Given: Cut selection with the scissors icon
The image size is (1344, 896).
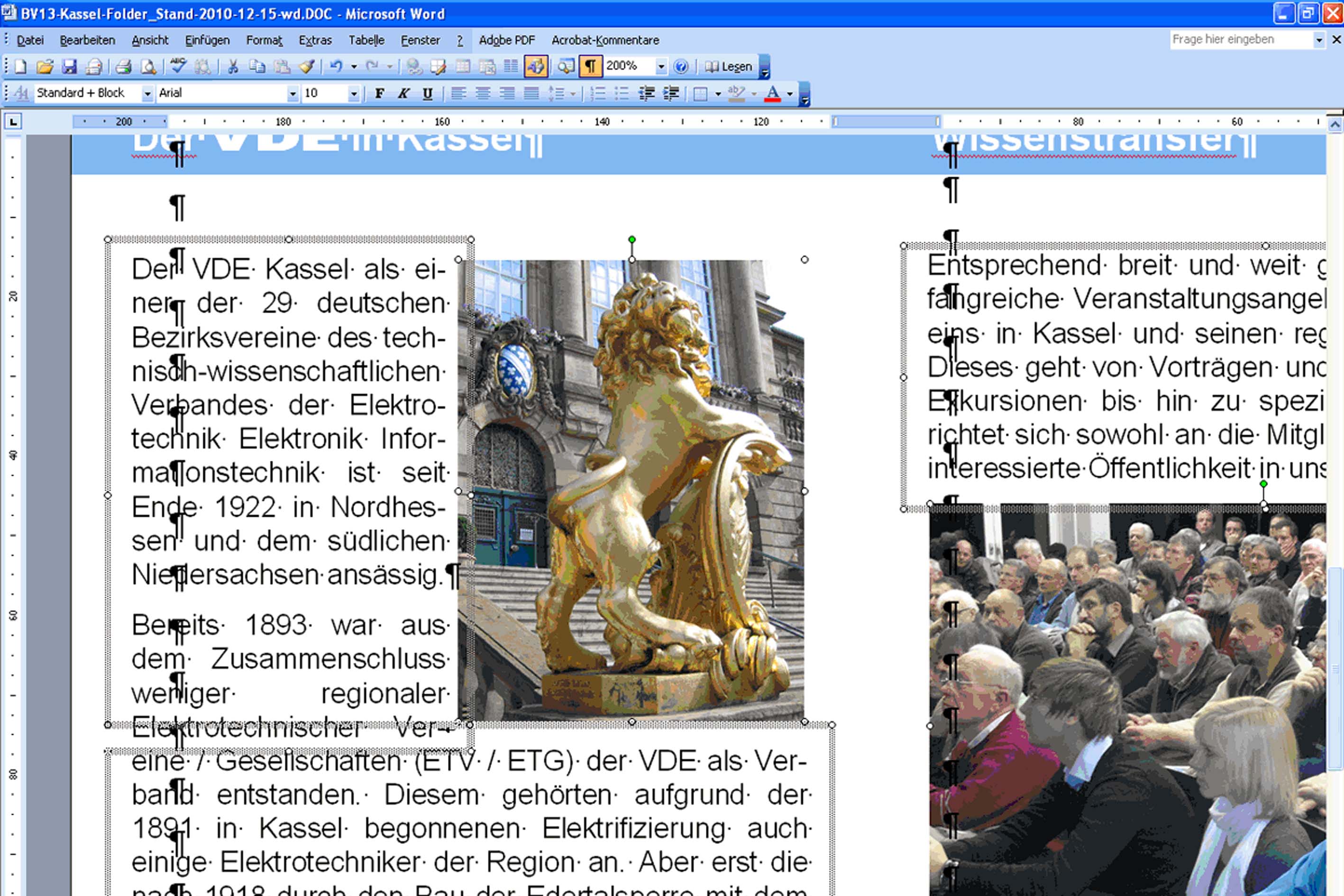Looking at the screenshot, I should click(233, 67).
